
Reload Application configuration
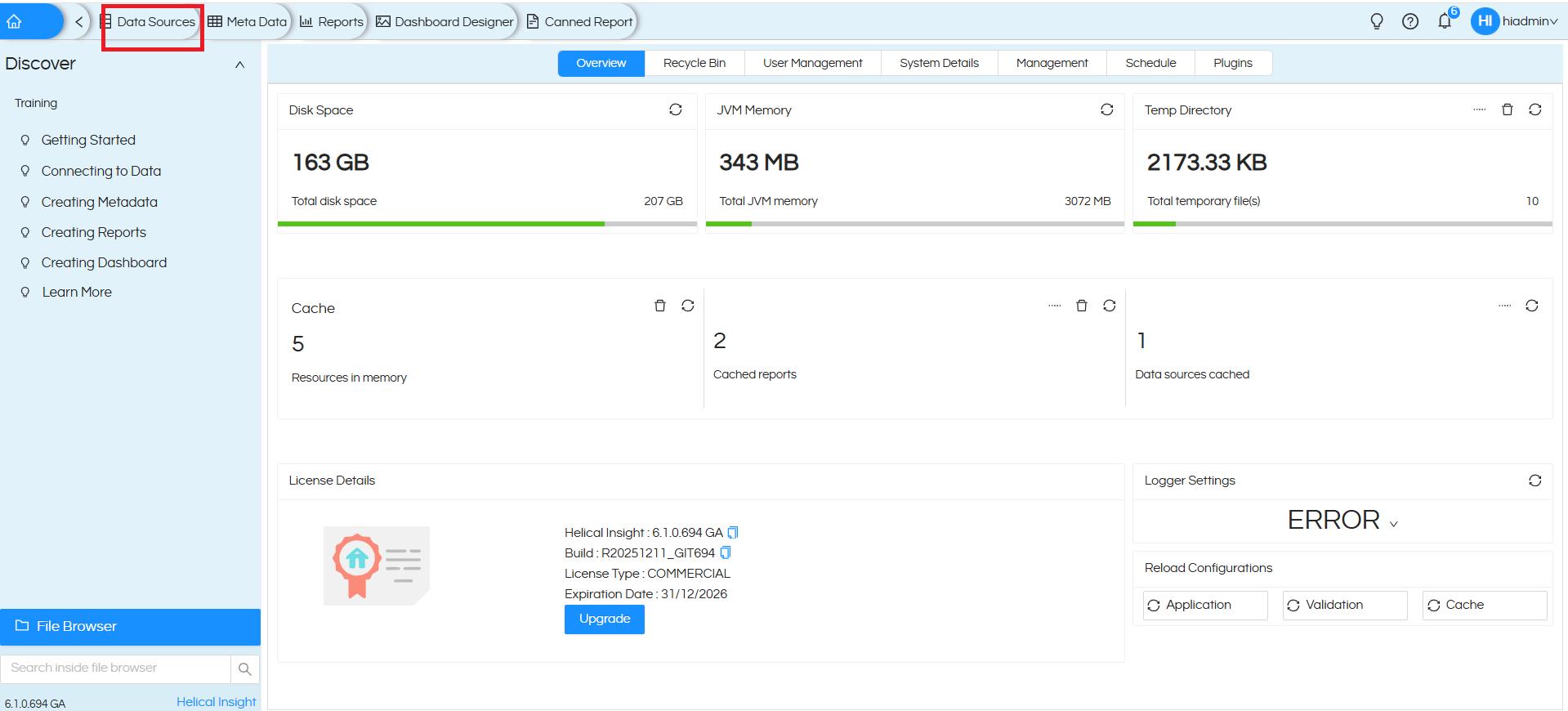point(1205,606)
